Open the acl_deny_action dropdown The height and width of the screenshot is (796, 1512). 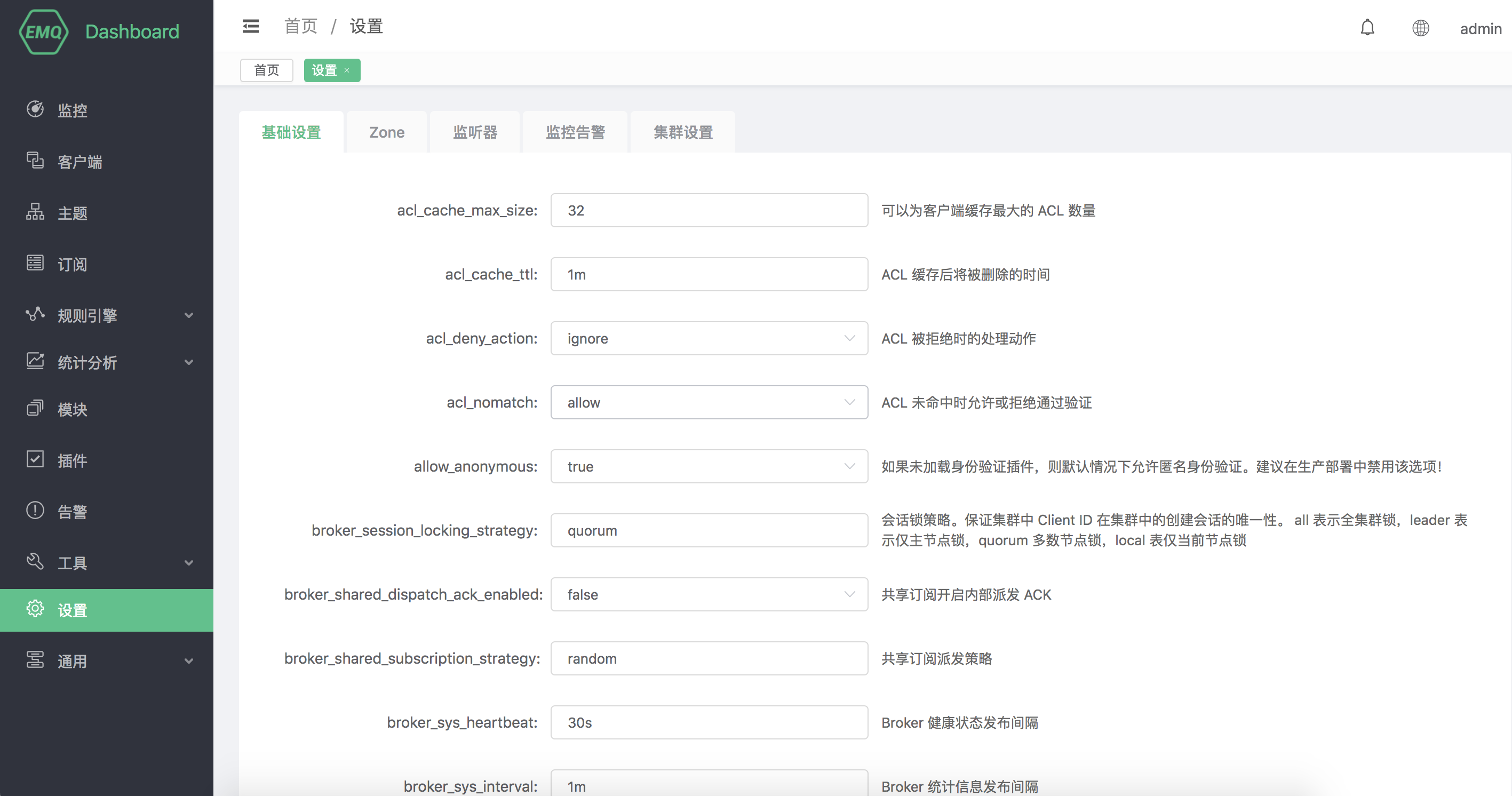[x=709, y=338]
